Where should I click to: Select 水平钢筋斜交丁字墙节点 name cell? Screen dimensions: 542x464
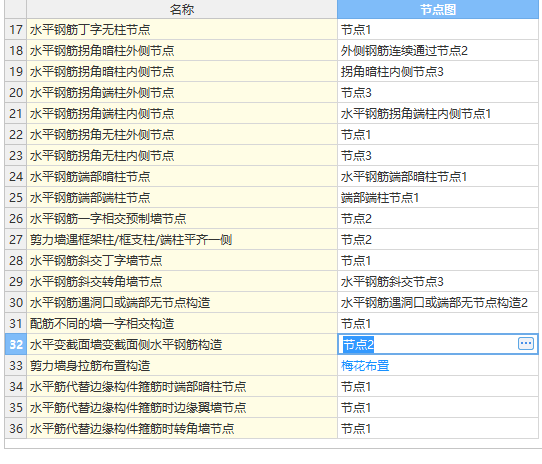(182, 261)
